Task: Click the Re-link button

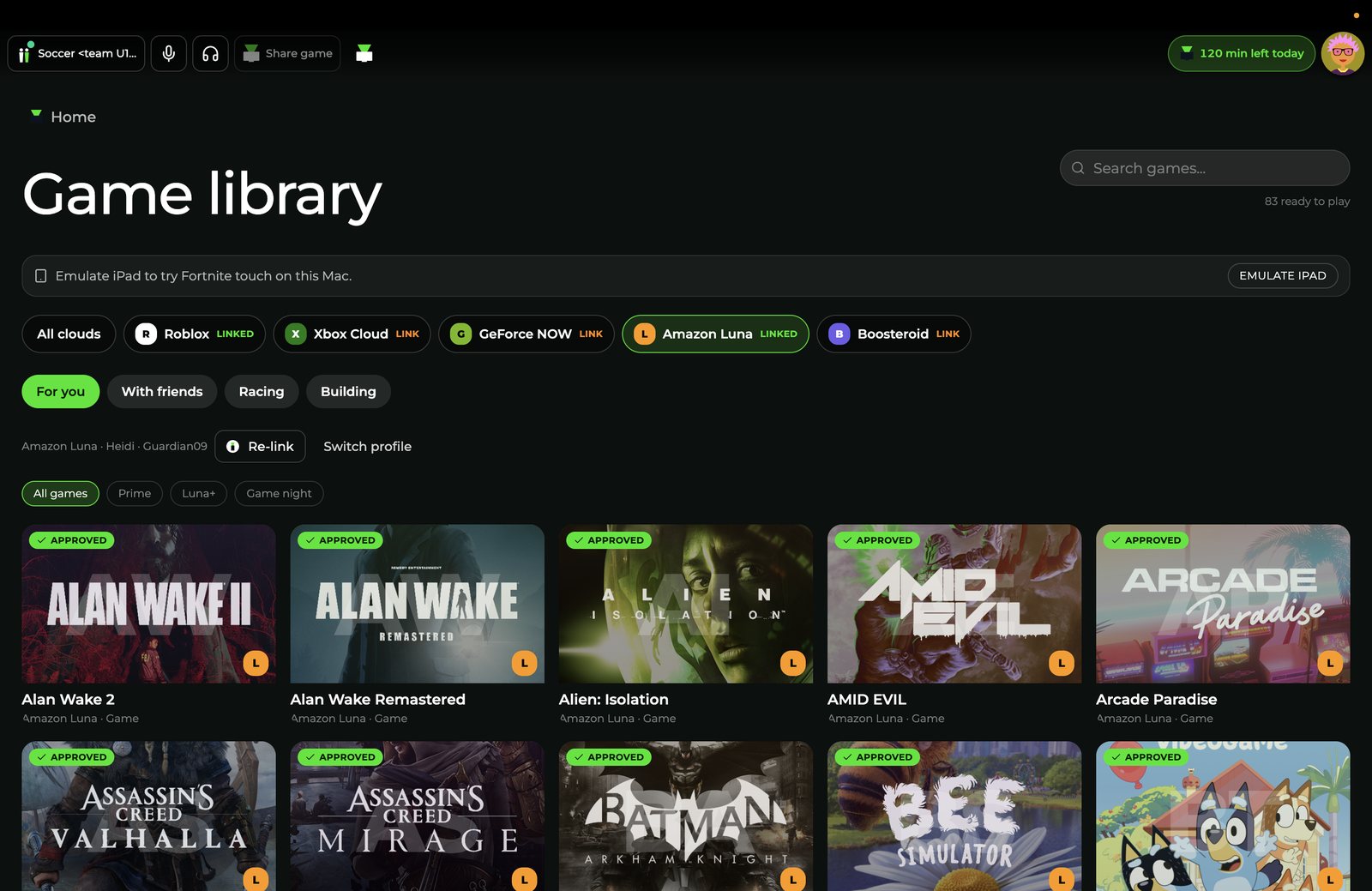Action: (260, 446)
